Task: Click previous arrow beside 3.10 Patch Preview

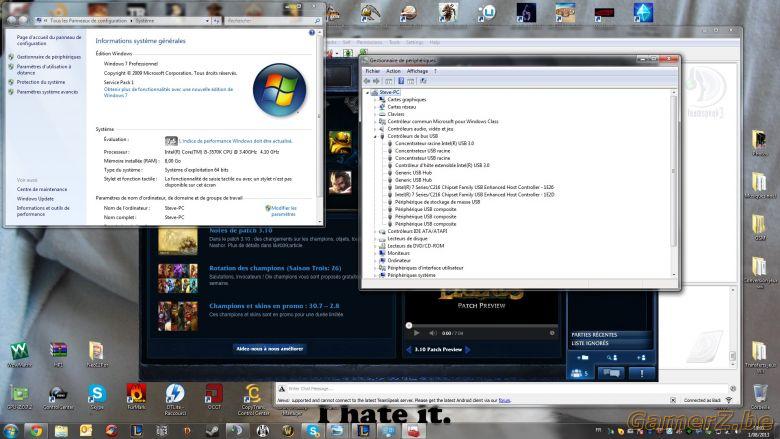Action: (409, 350)
